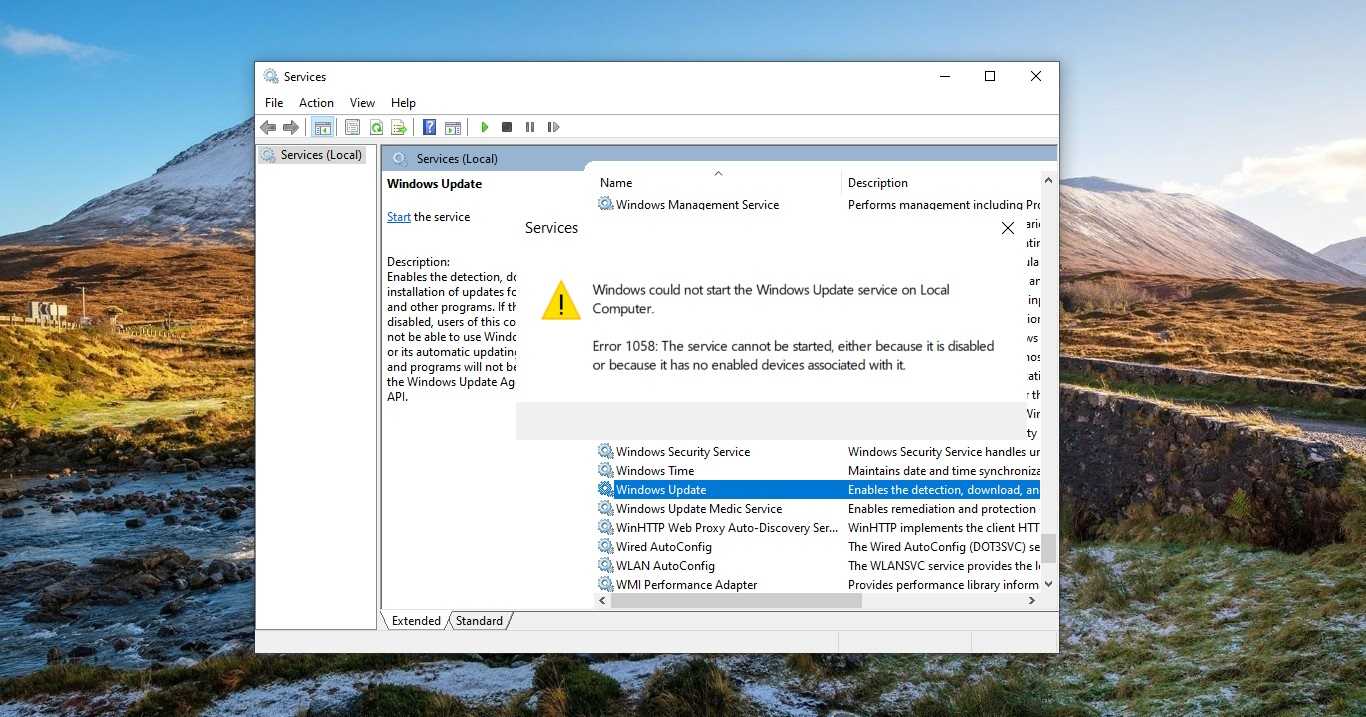Select the Windows Management Service row
Screen dimensions: 1366x717
point(818,205)
